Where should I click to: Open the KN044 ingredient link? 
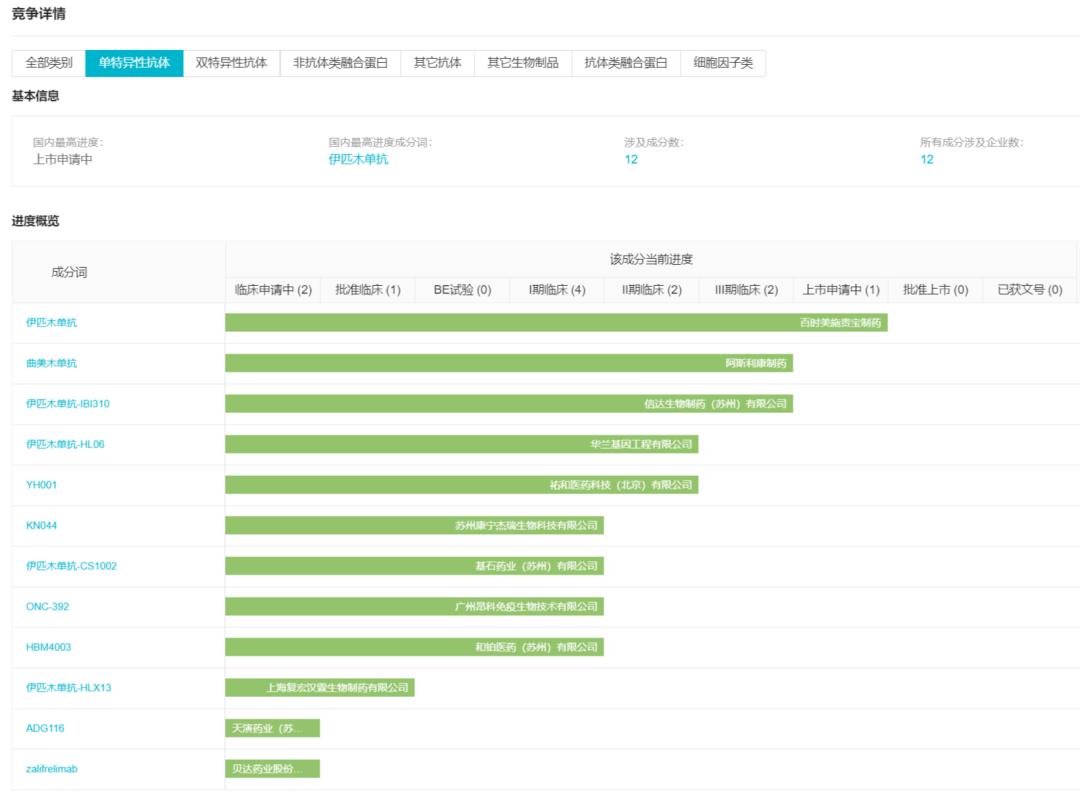(41, 526)
